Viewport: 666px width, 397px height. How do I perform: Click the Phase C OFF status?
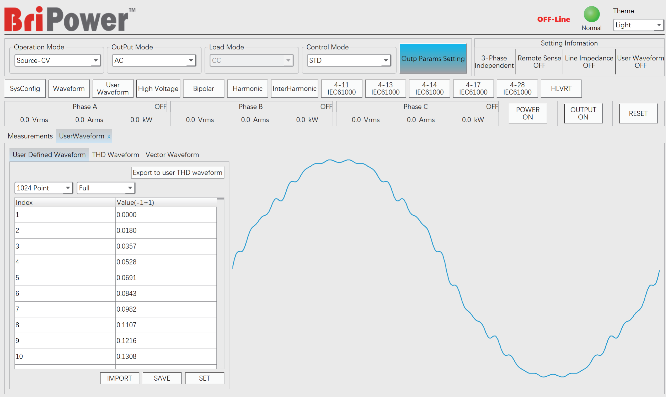[x=492, y=107]
